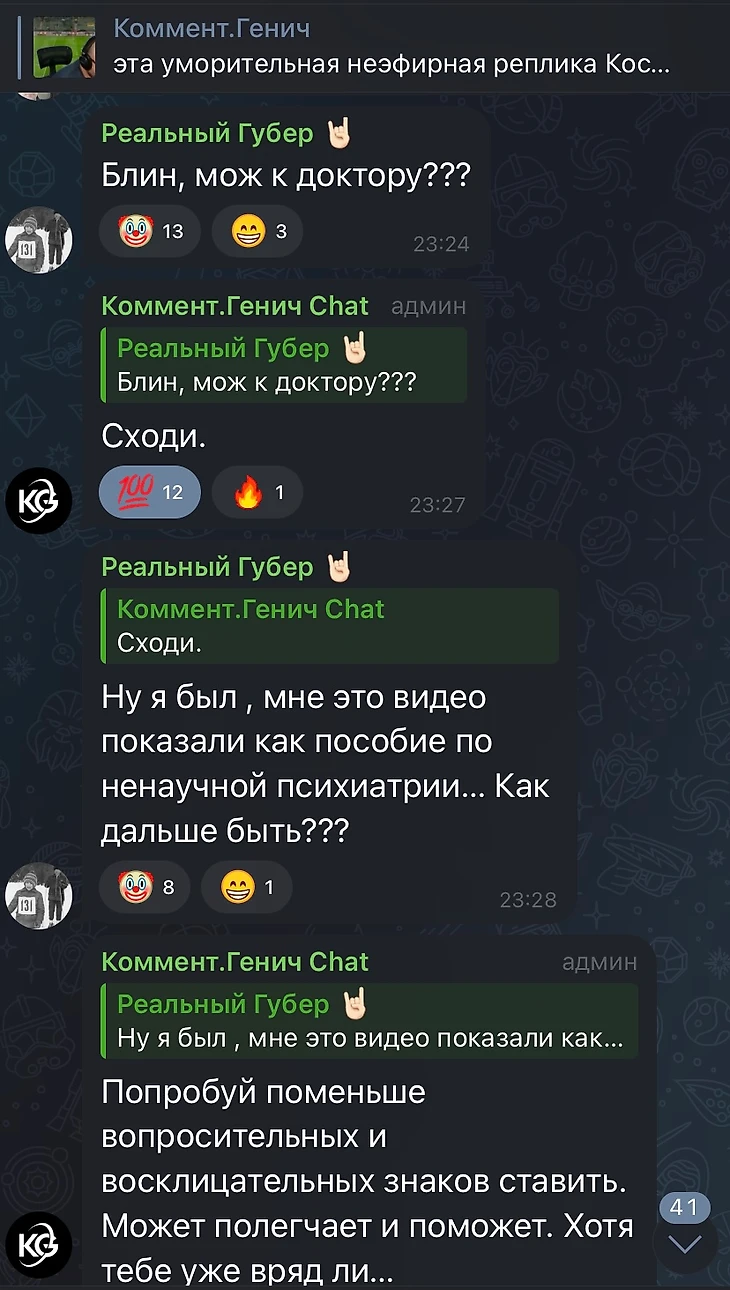Jump to quoted 'Блин, мож к доктору???' reply

284,365
